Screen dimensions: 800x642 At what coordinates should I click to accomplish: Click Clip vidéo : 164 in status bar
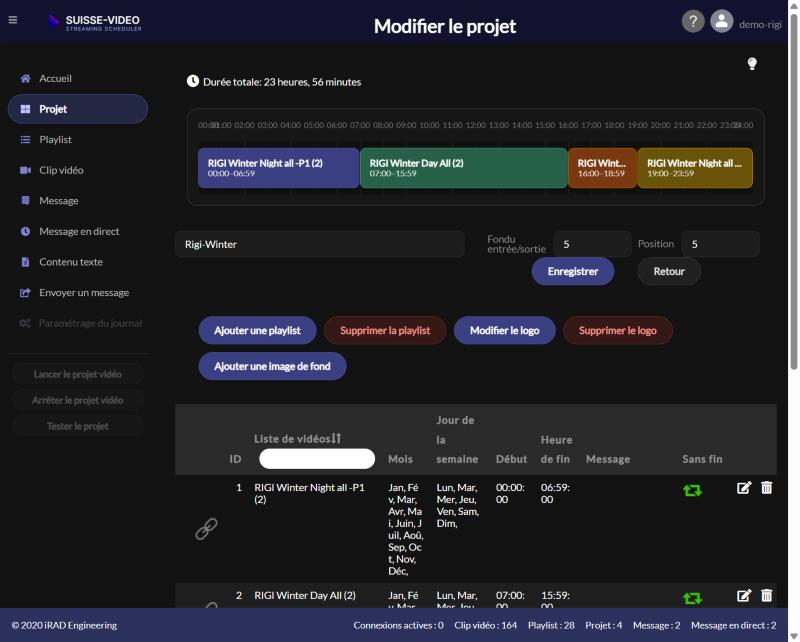point(485,625)
